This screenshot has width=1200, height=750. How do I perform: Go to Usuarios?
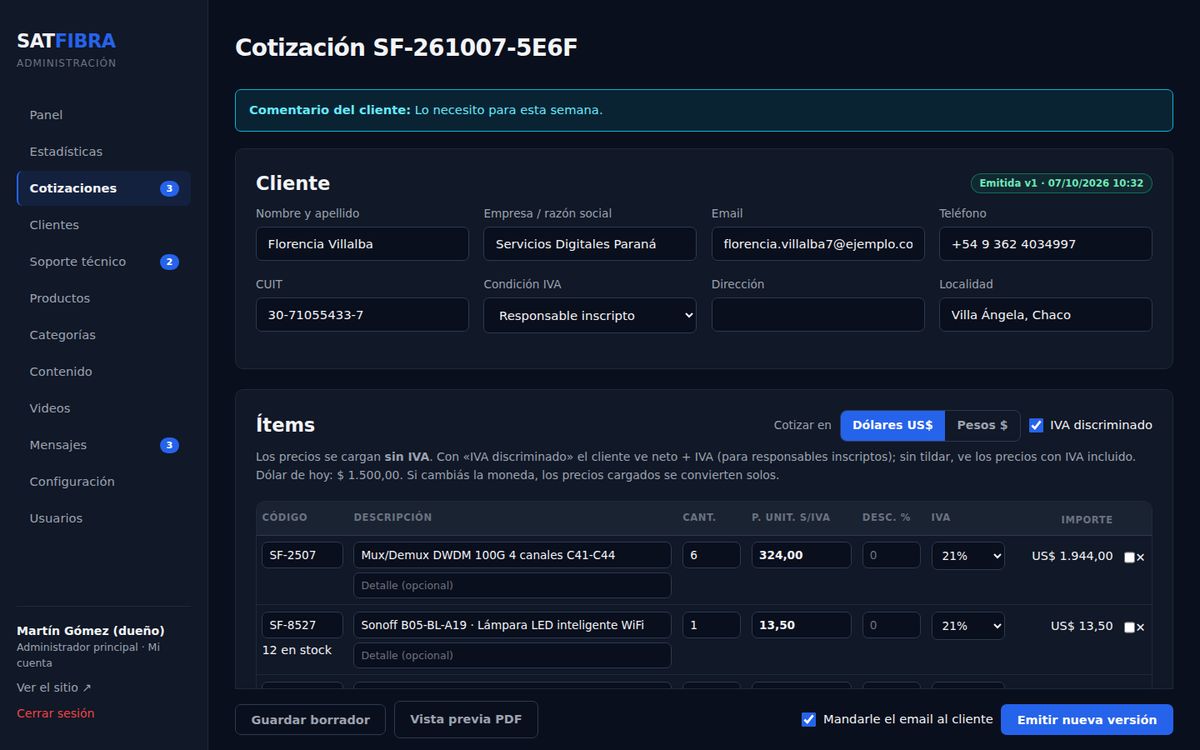pyautogui.click(x=104, y=518)
